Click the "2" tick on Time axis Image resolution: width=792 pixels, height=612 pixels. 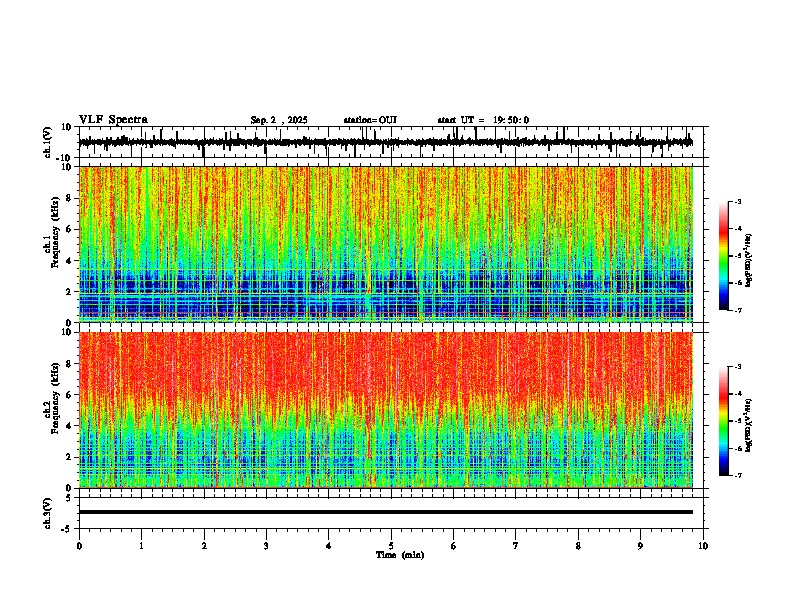204,546
